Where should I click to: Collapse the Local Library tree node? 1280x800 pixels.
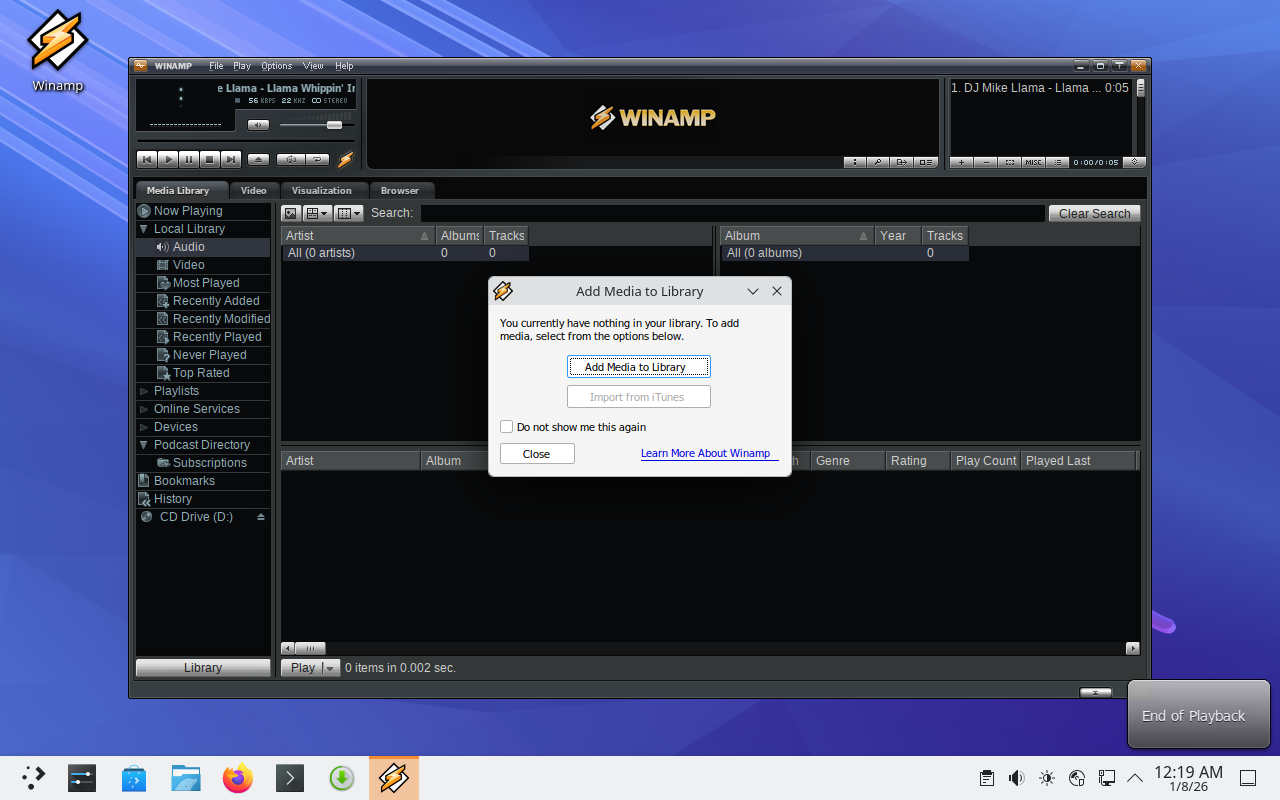pos(144,229)
